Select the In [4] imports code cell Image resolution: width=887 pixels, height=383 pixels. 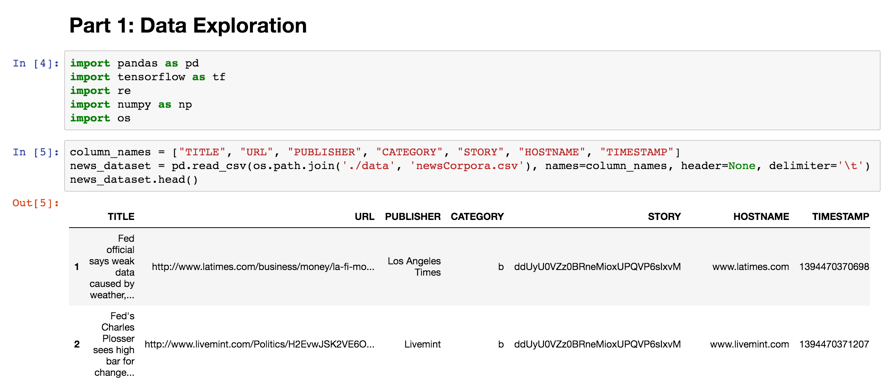click(x=472, y=91)
